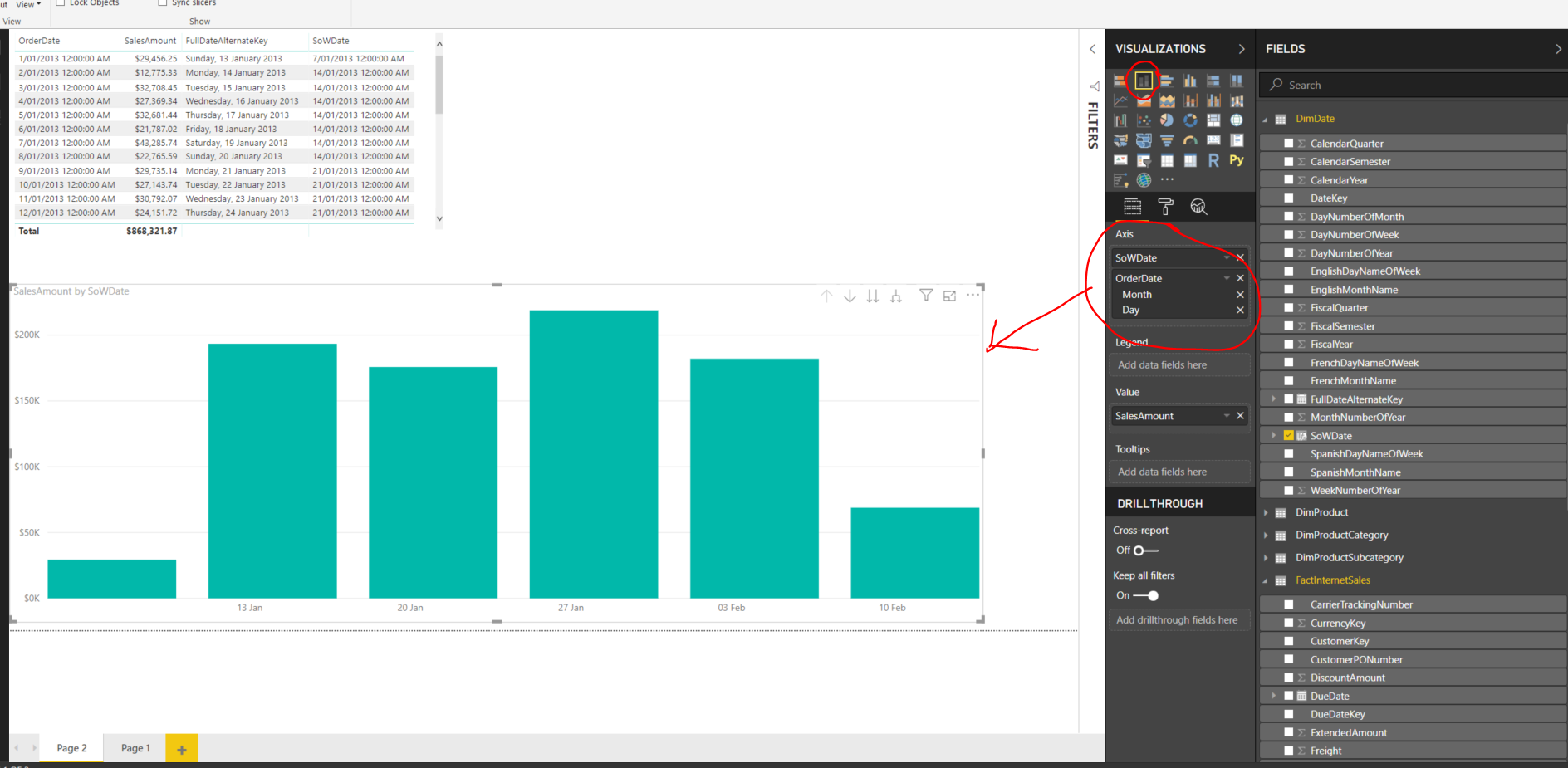This screenshot has width=1568, height=768.
Task: Enable the Lock Objects checkbox
Action: (x=60, y=2)
